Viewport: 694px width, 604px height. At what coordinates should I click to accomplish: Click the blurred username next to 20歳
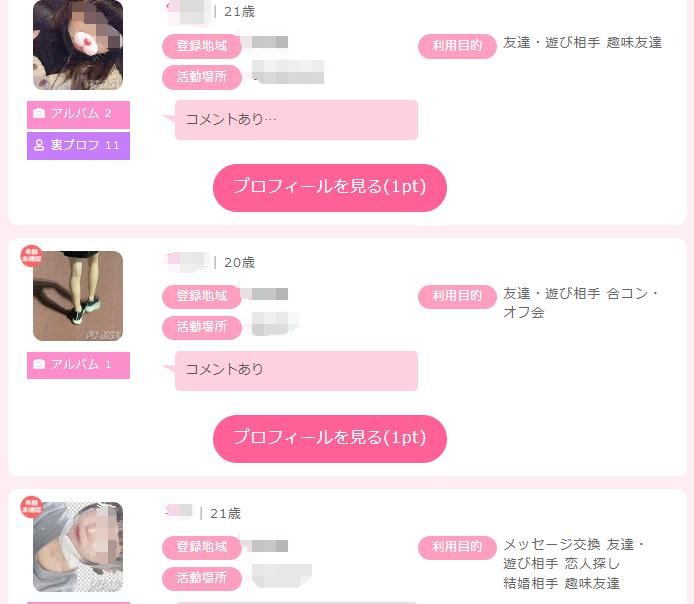click(187, 262)
